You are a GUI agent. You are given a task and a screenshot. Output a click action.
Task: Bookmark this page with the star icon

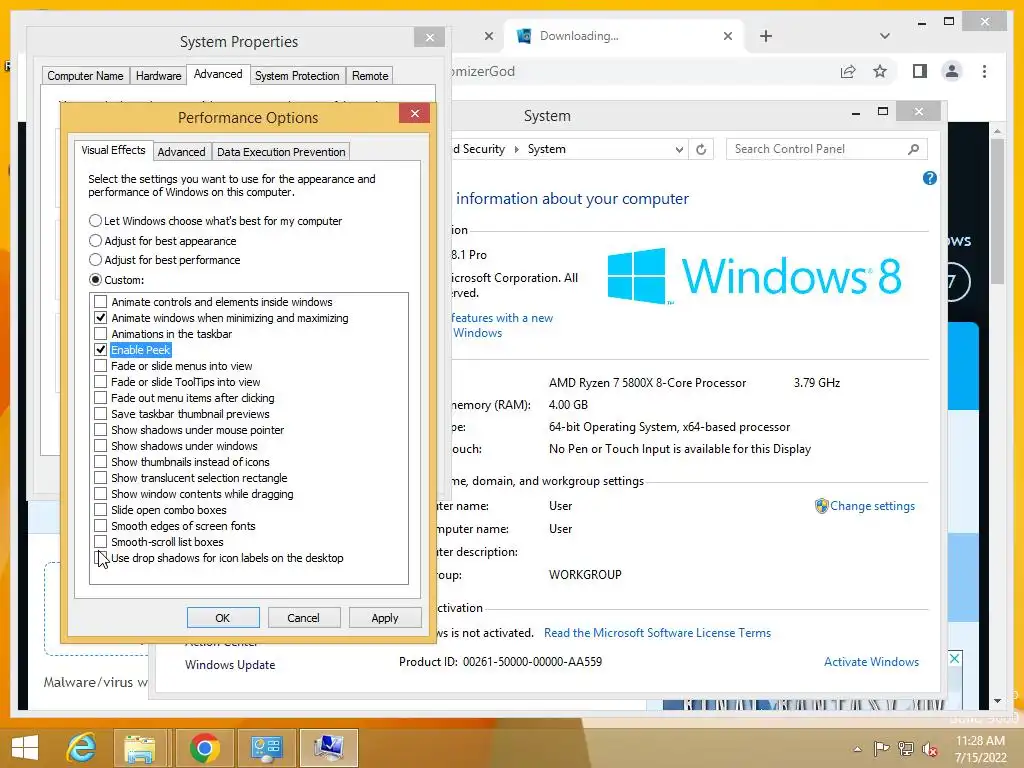point(880,71)
